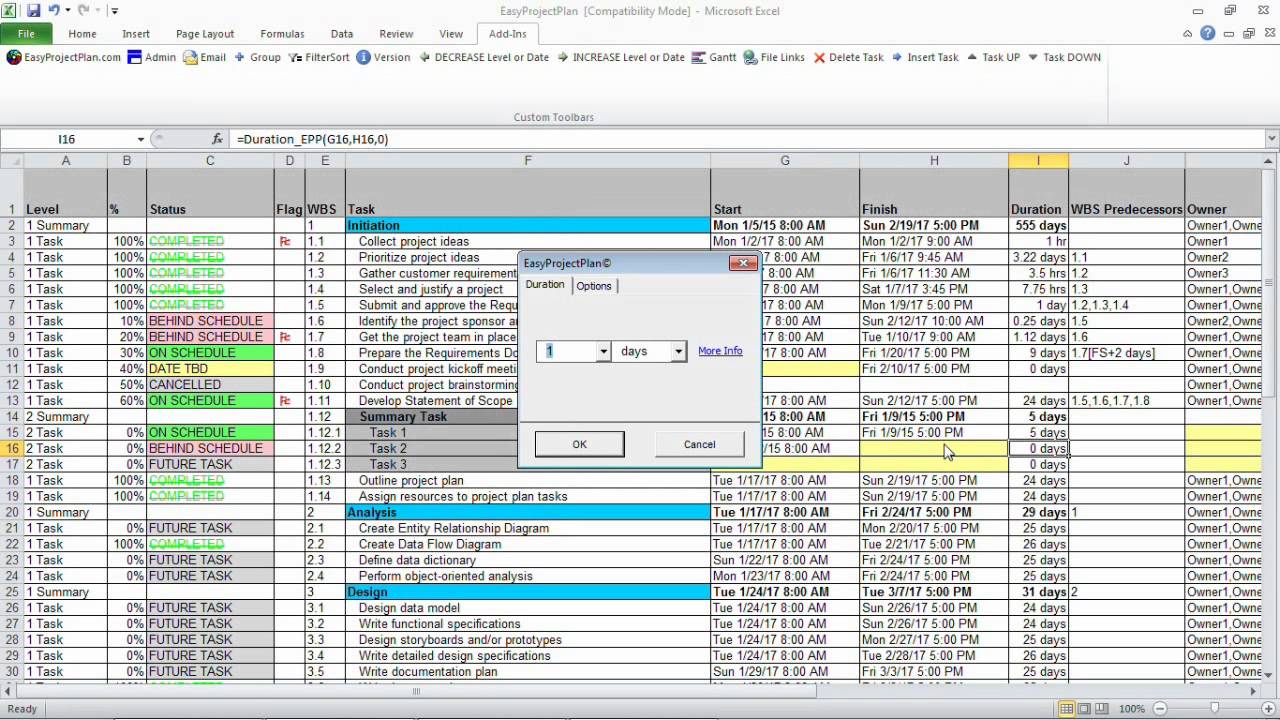Viewport: 1280px width, 720px height.
Task: Select row 16 header
Action: pyautogui.click(x=12, y=448)
